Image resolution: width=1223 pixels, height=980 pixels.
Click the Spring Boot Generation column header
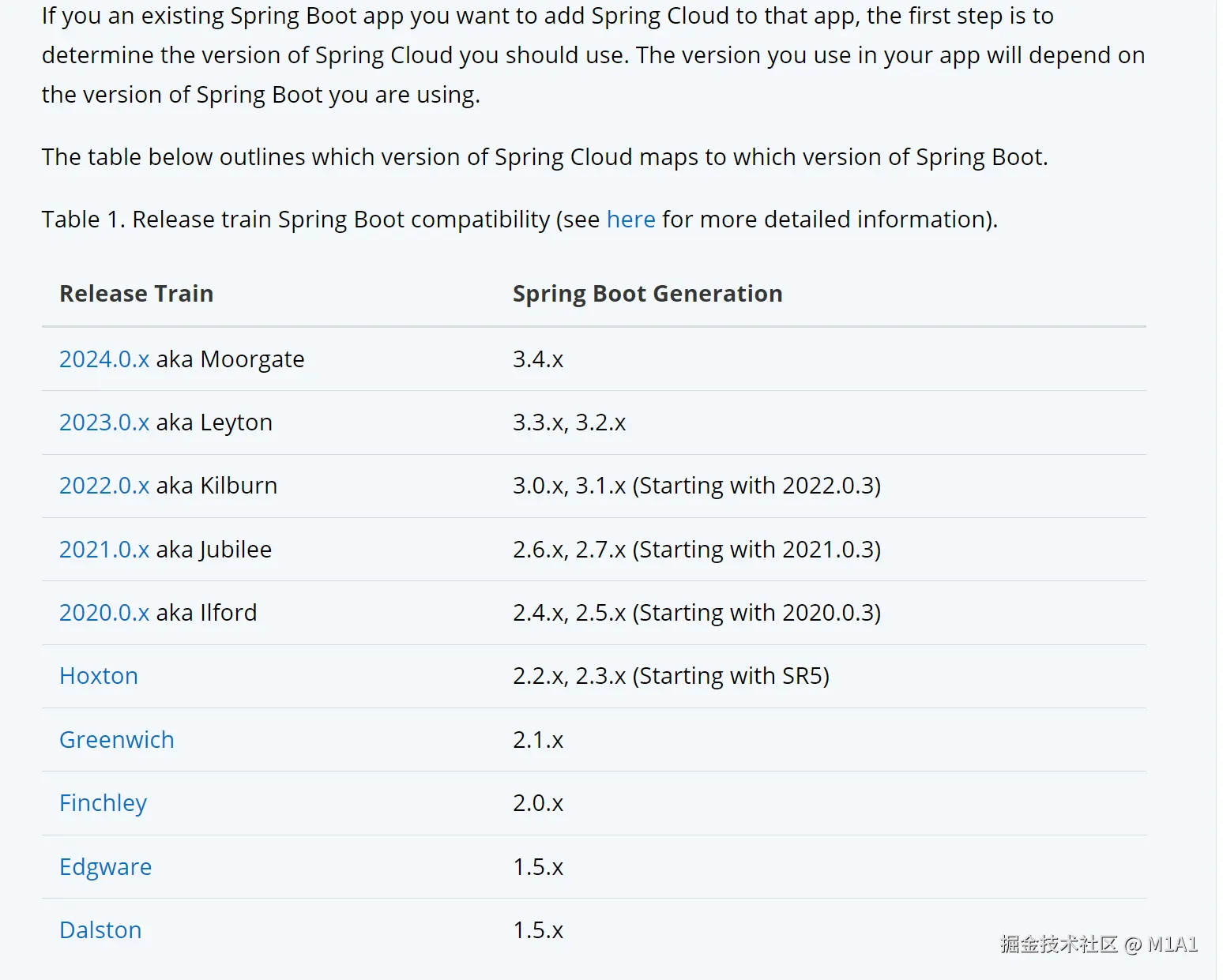[647, 294]
